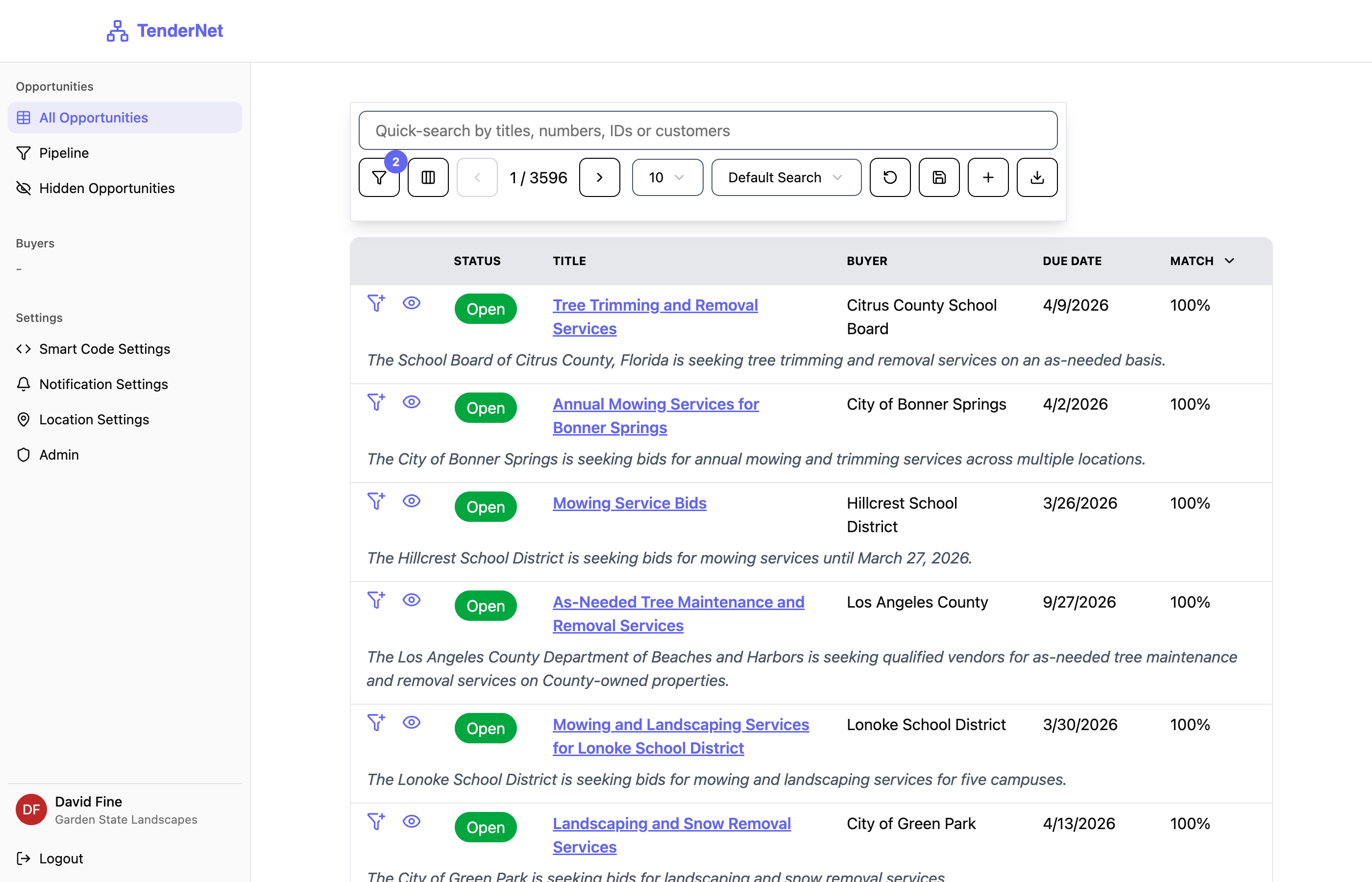The image size is (1372, 882).
Task: Open the filter panel with funnel icon
Action: (x=378, y=177)
